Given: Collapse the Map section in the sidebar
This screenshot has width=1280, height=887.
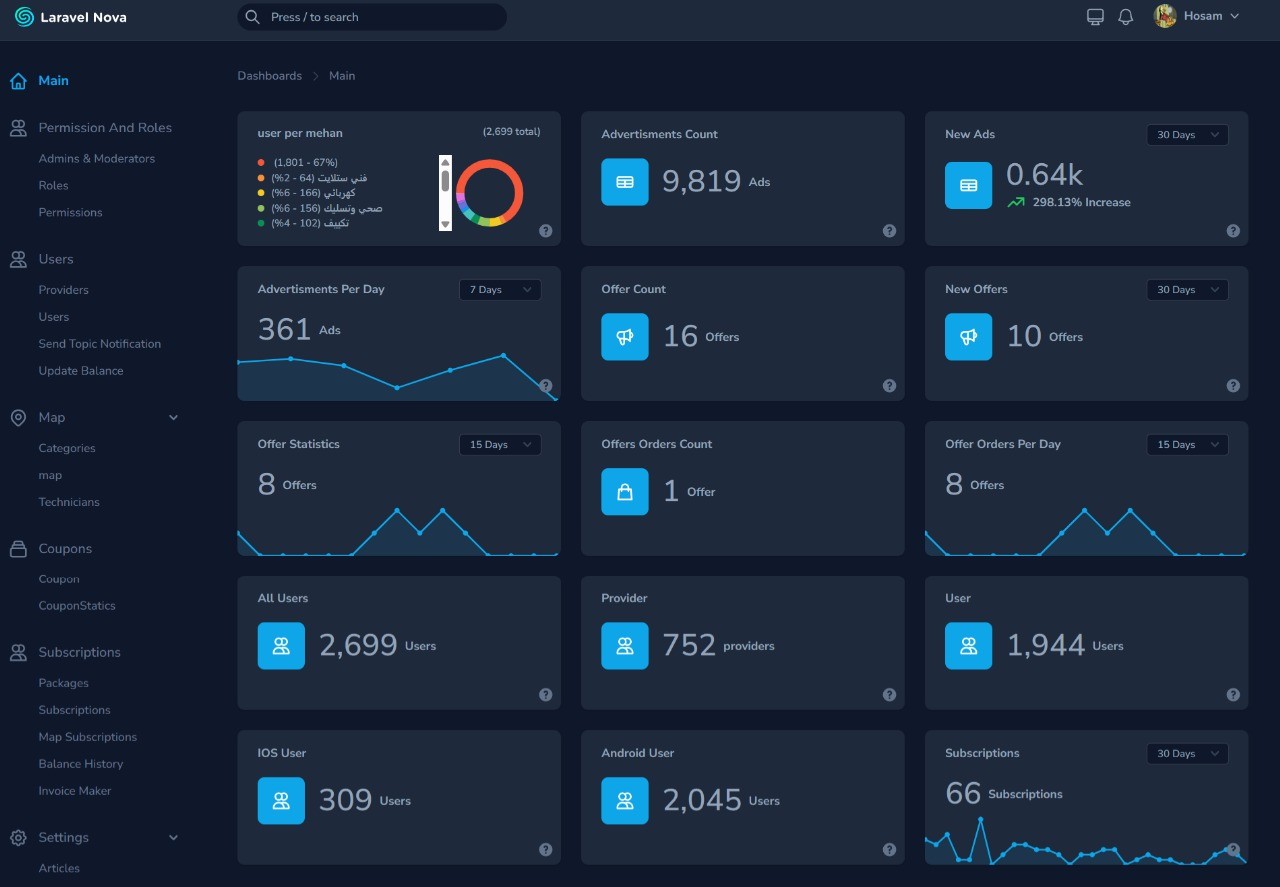Looking at the screenshot, I should tap(173, 417).
